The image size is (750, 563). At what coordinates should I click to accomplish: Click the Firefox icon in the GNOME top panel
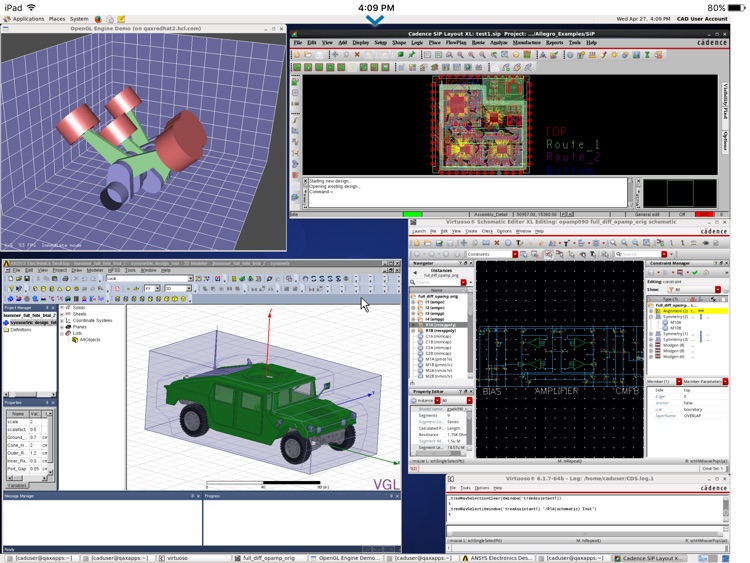click(x=98, y=19)
